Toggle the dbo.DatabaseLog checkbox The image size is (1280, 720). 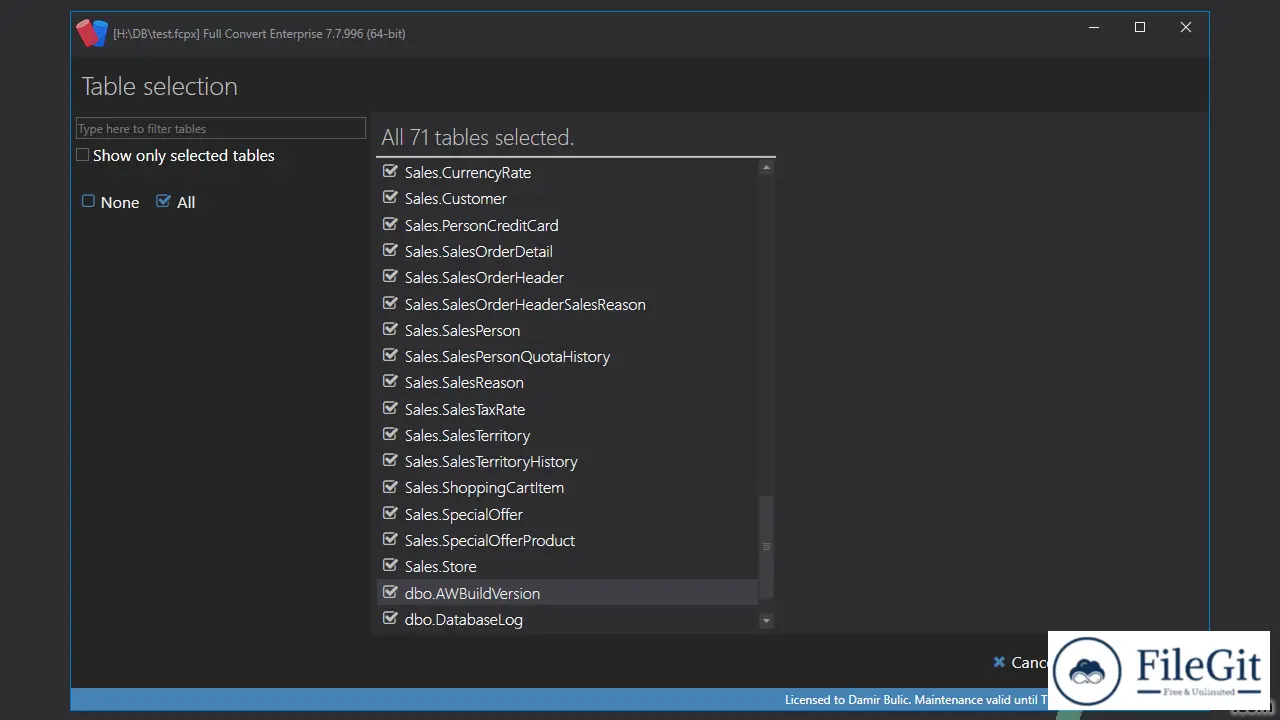point(390,618)
